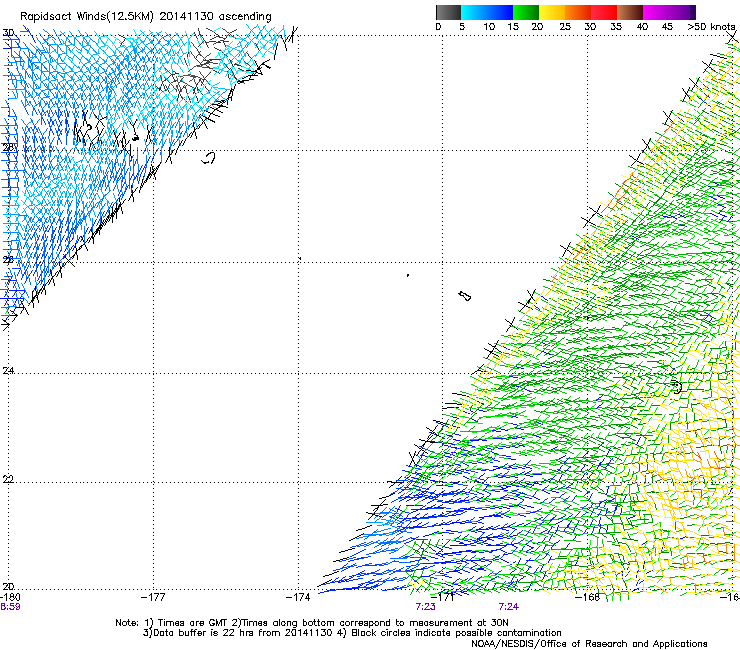Click the latitude label '30'
Image resolution: width=740 pixels, height=650 pixels.
pos(8,33)
